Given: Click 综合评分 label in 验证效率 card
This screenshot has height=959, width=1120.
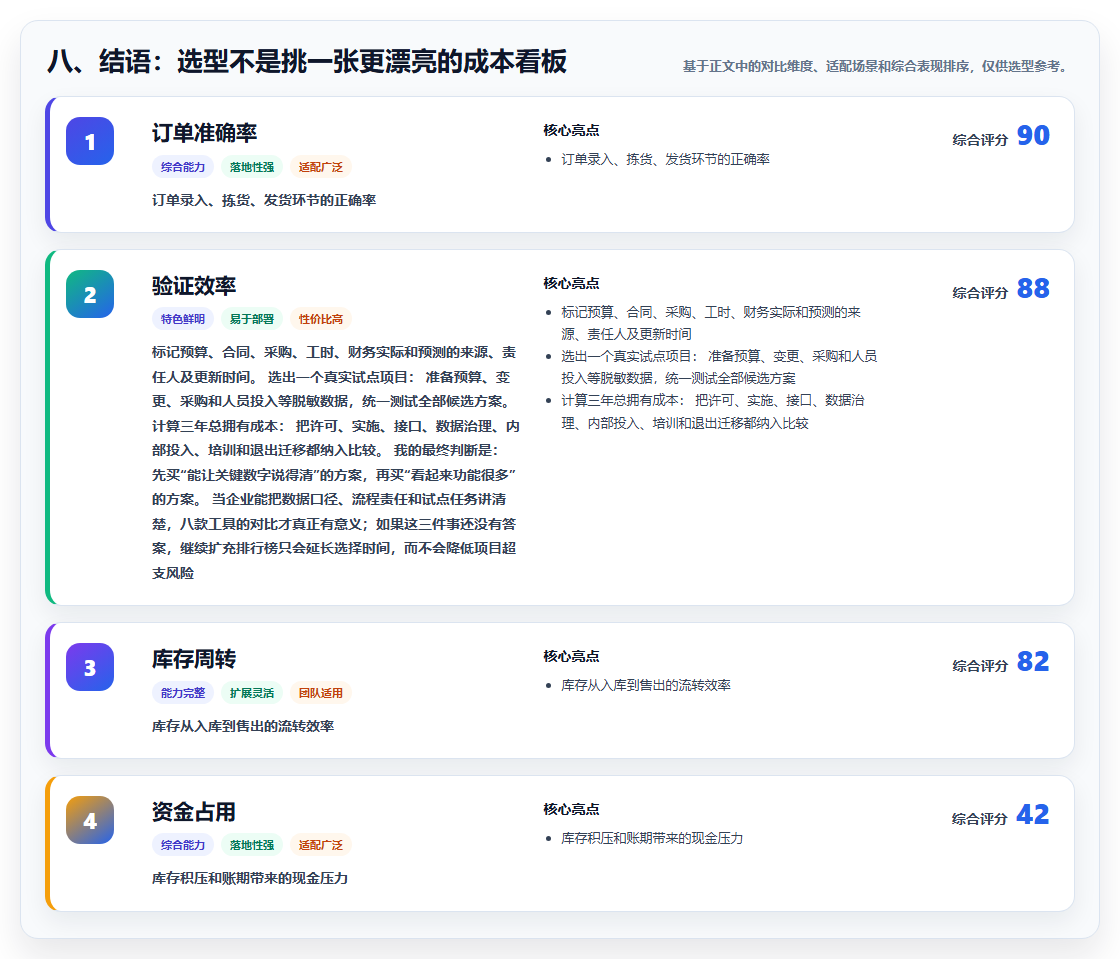Looking at the screenshot, I should [x=980, y=293].
